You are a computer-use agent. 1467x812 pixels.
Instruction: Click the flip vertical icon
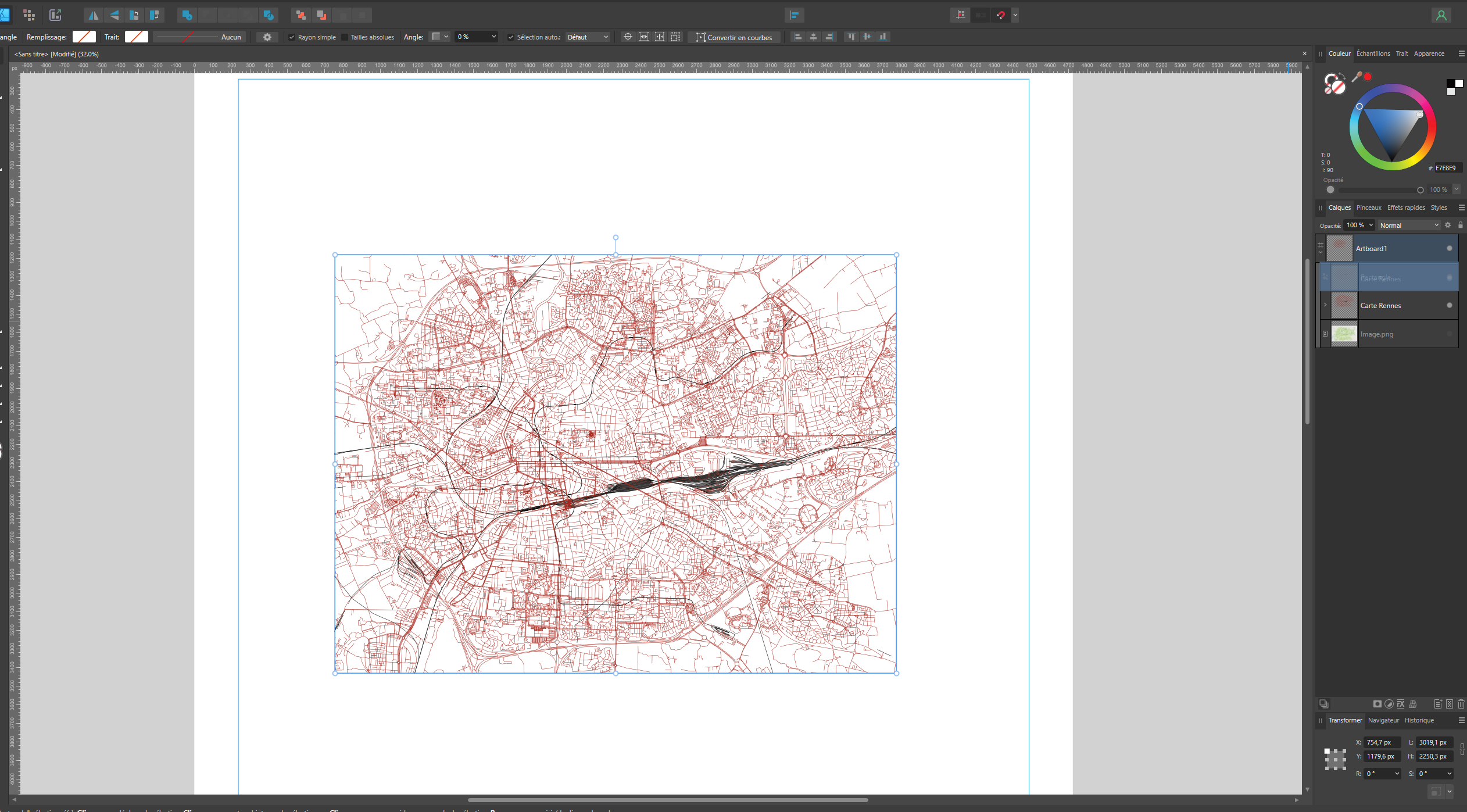(x=114, y=15)
